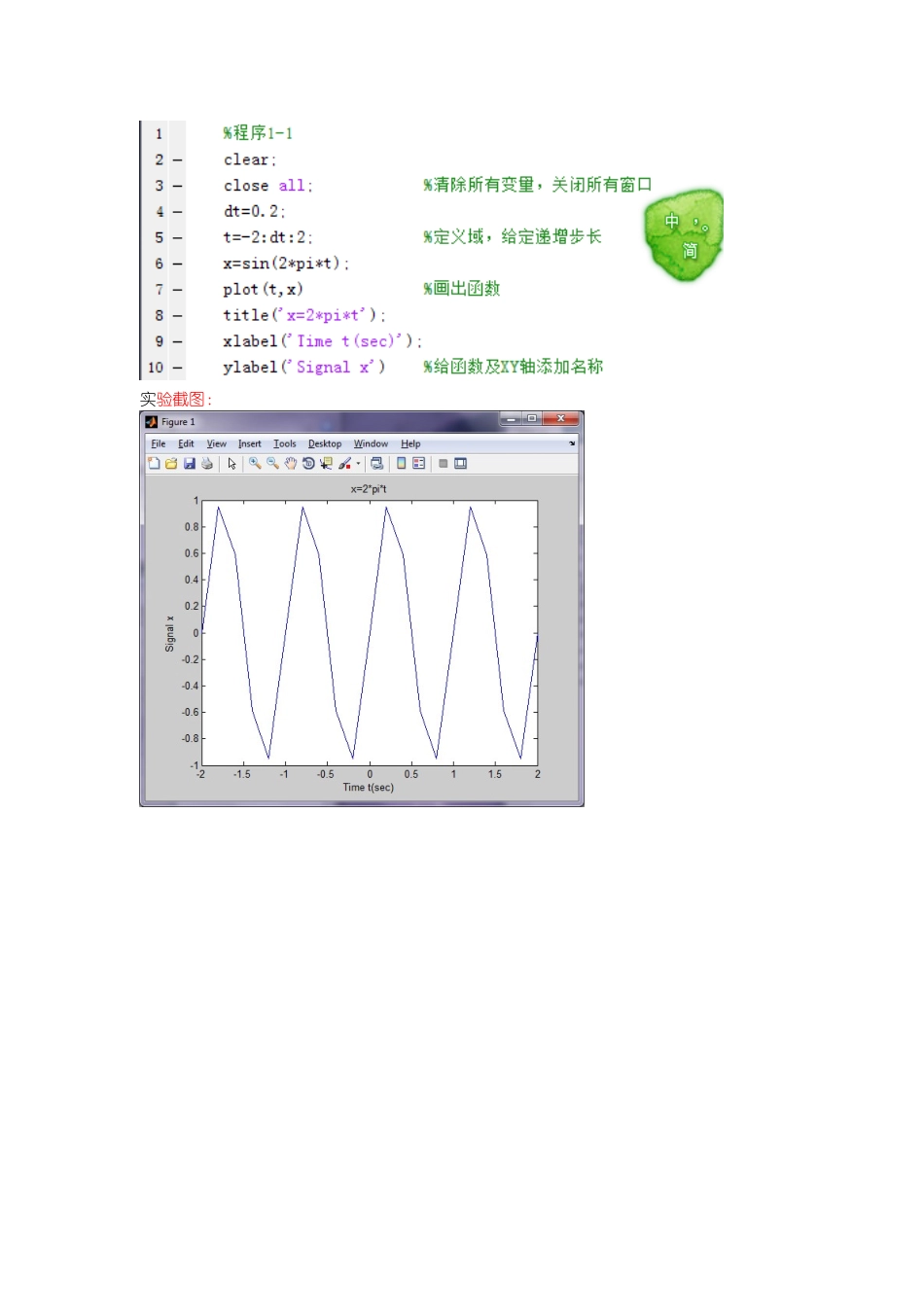Click the breakpoint dash on code line 2
Image resolution: width=924 pixels, height=1307 pixels.
(x=178, y=159)
